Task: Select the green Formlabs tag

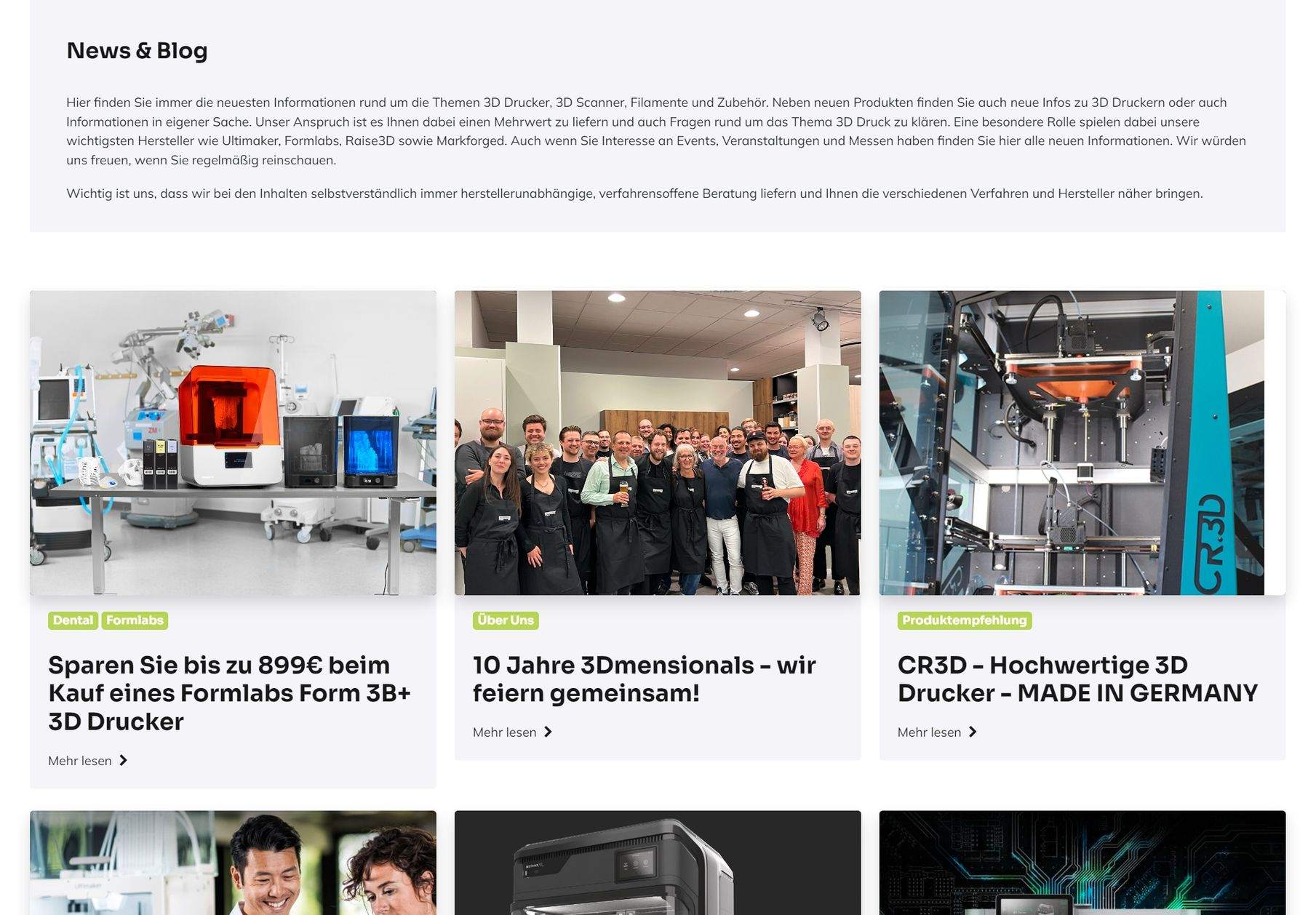Action: click(x=135, y=620)
